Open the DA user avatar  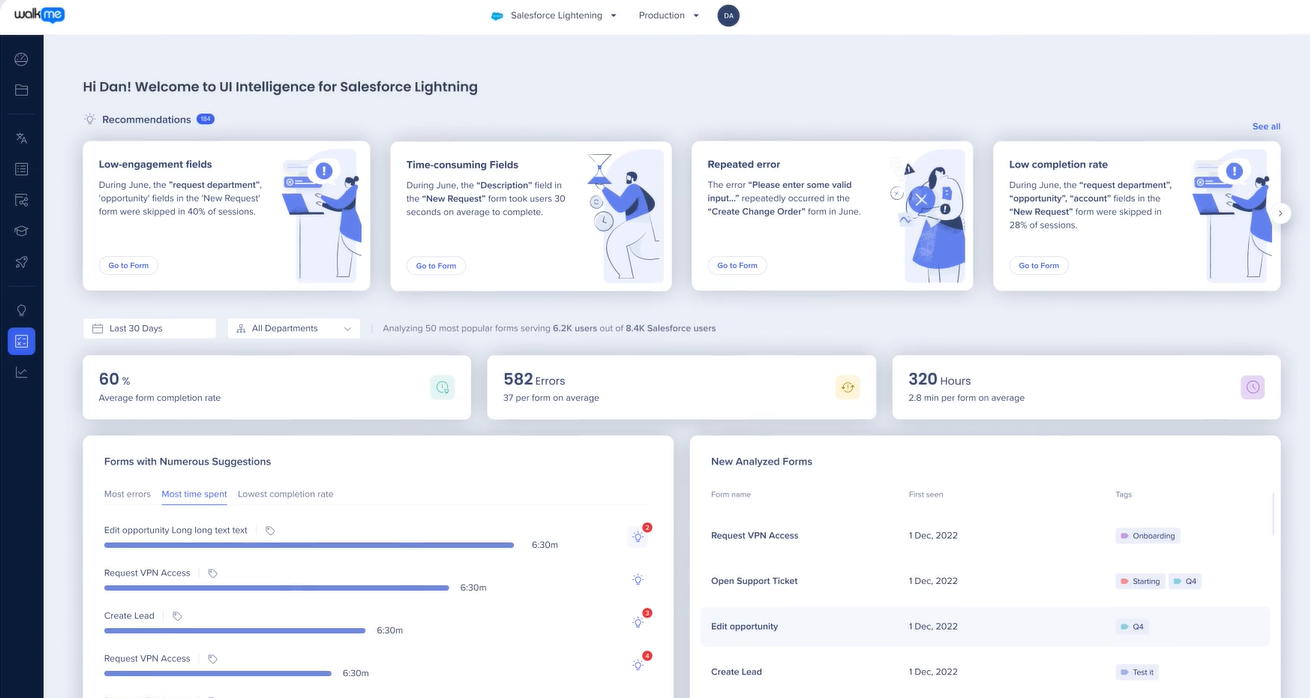728,16
